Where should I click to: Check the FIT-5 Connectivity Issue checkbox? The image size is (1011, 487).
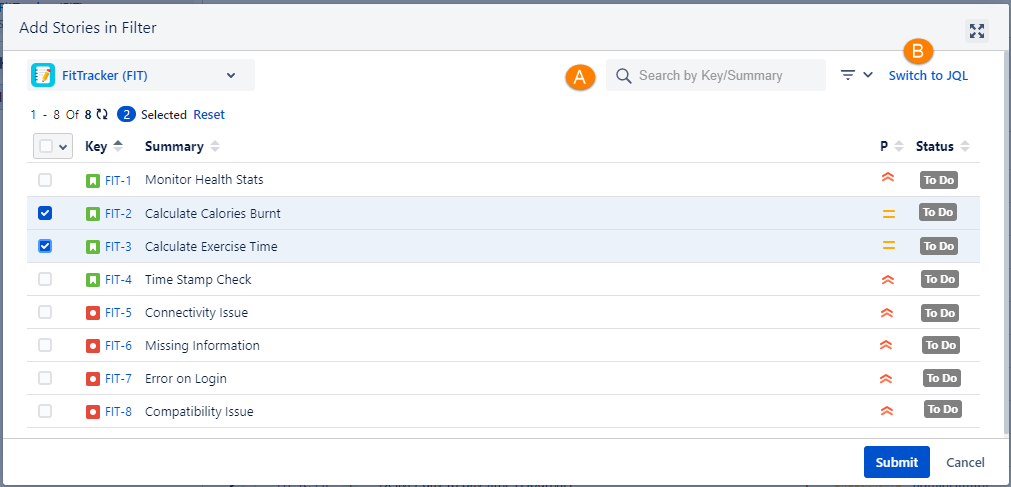pos(45,312)
